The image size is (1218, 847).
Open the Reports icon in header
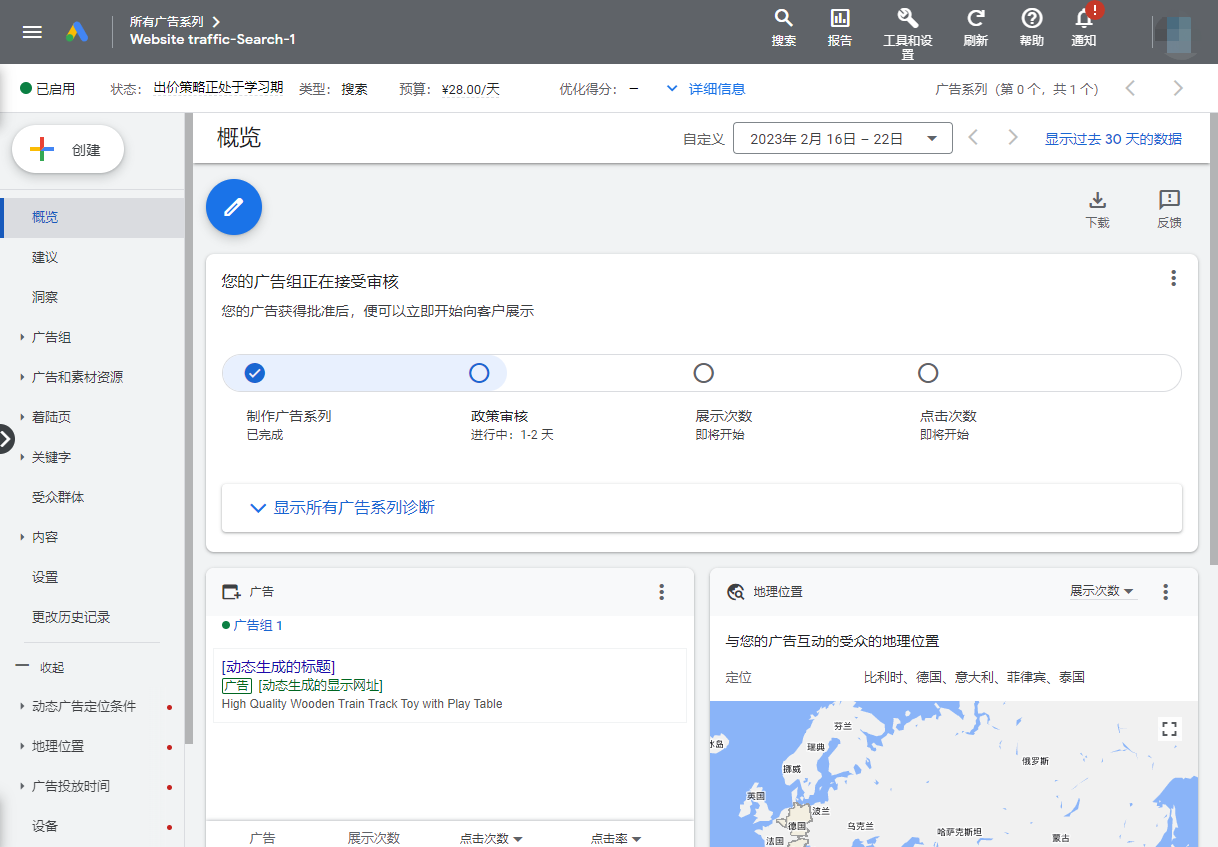coord(840,19)
